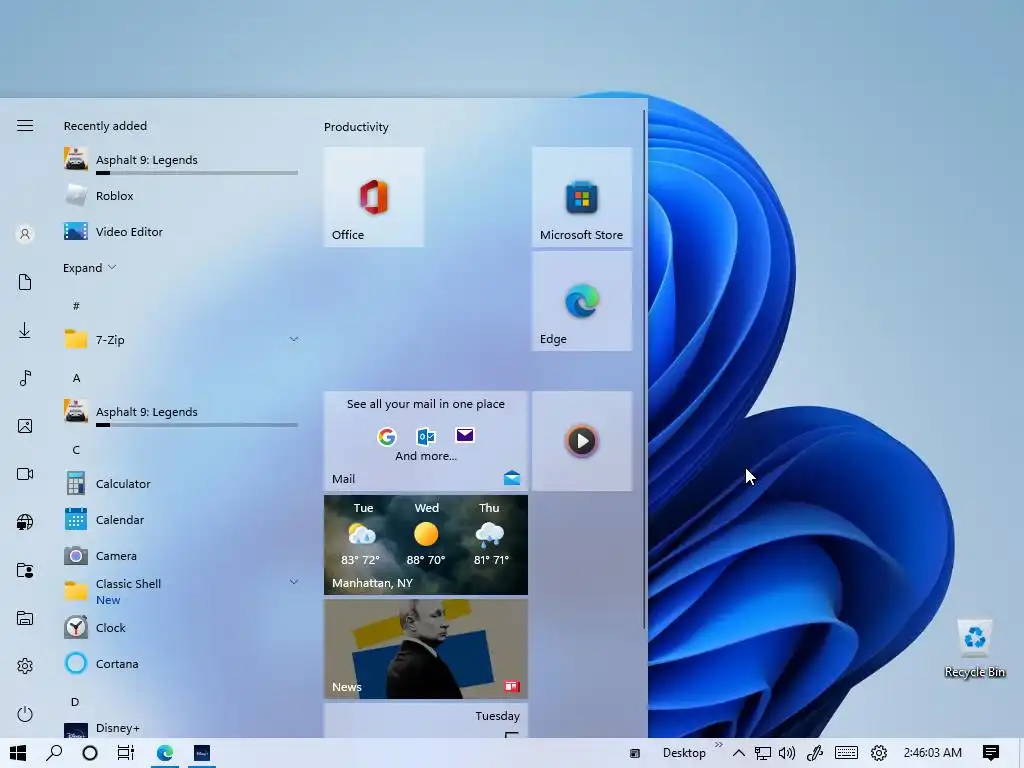1024x768 pixels.
Task: Launch Roblox from Recently added
Action: tap(180, 196)
